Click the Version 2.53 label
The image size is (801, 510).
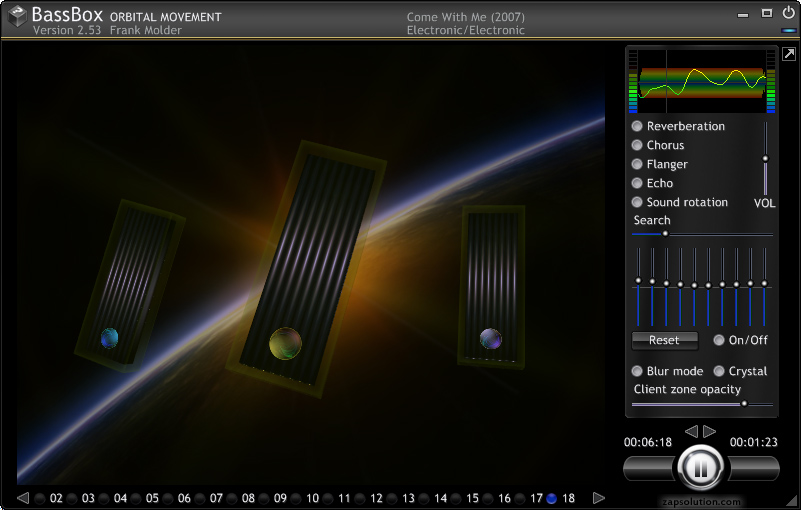67,30
